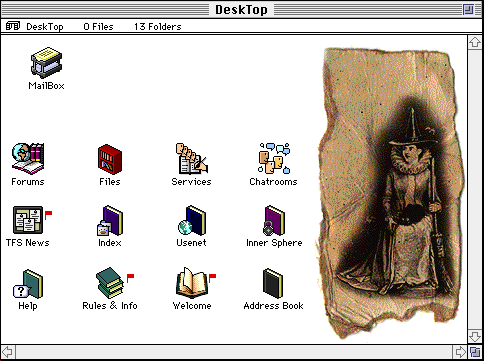The width and height of the screenshot is (484, 361).
Task: Open the Services sign-up icon
Action: (x=192, y=159)
